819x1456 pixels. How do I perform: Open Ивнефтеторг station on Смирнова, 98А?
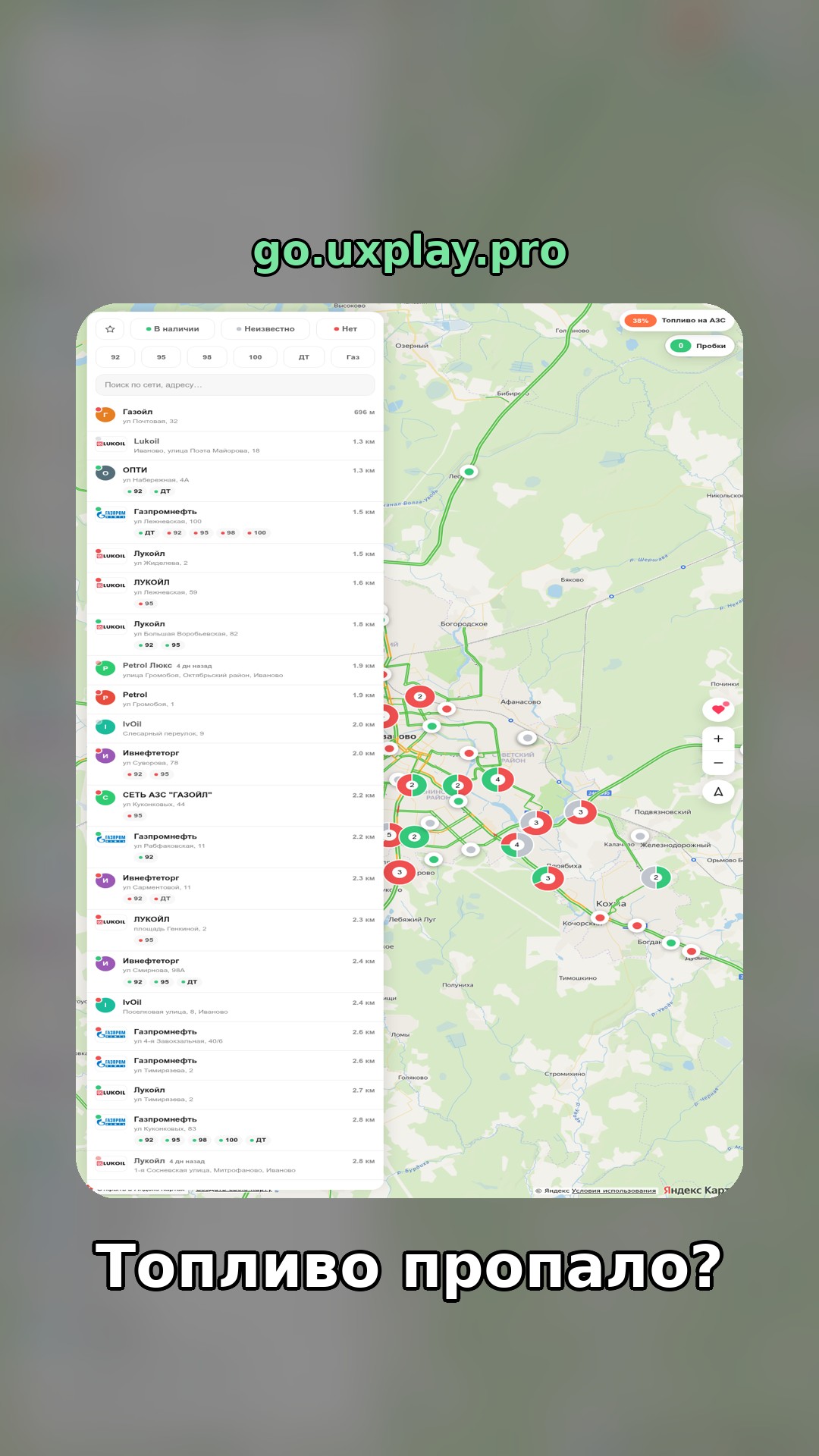[235, 971]
